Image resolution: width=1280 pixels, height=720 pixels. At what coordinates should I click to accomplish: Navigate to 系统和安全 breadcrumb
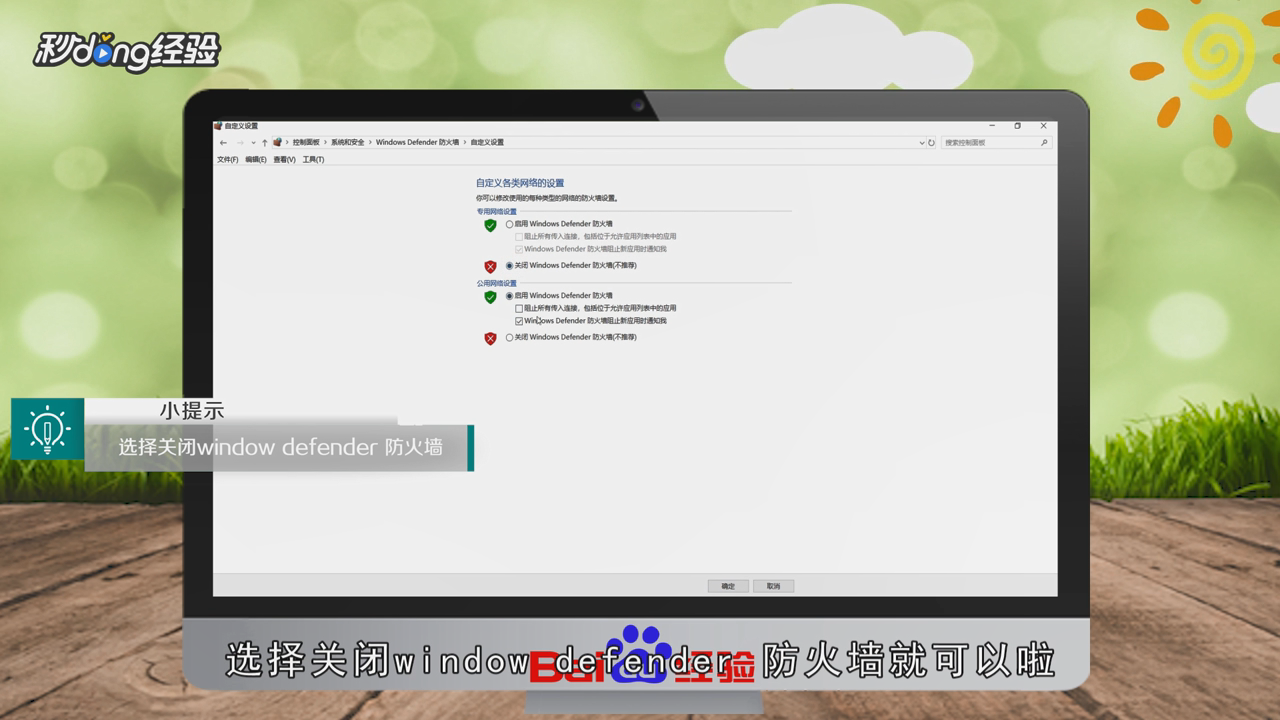[x=348, y=143]
